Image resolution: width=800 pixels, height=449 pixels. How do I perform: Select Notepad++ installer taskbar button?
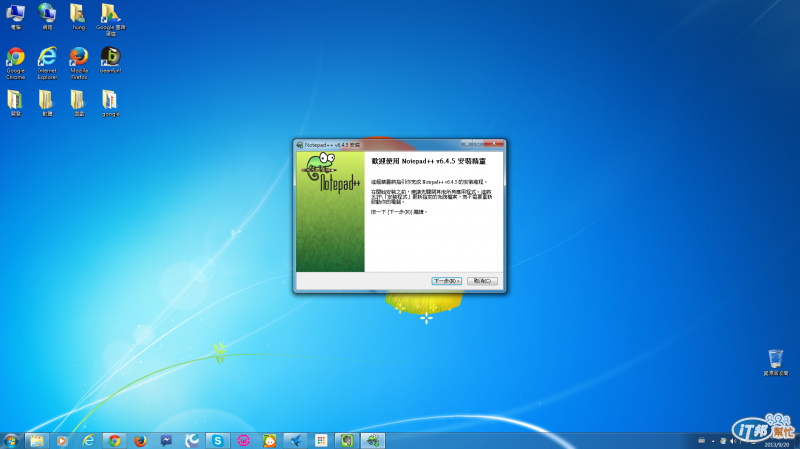373,441
